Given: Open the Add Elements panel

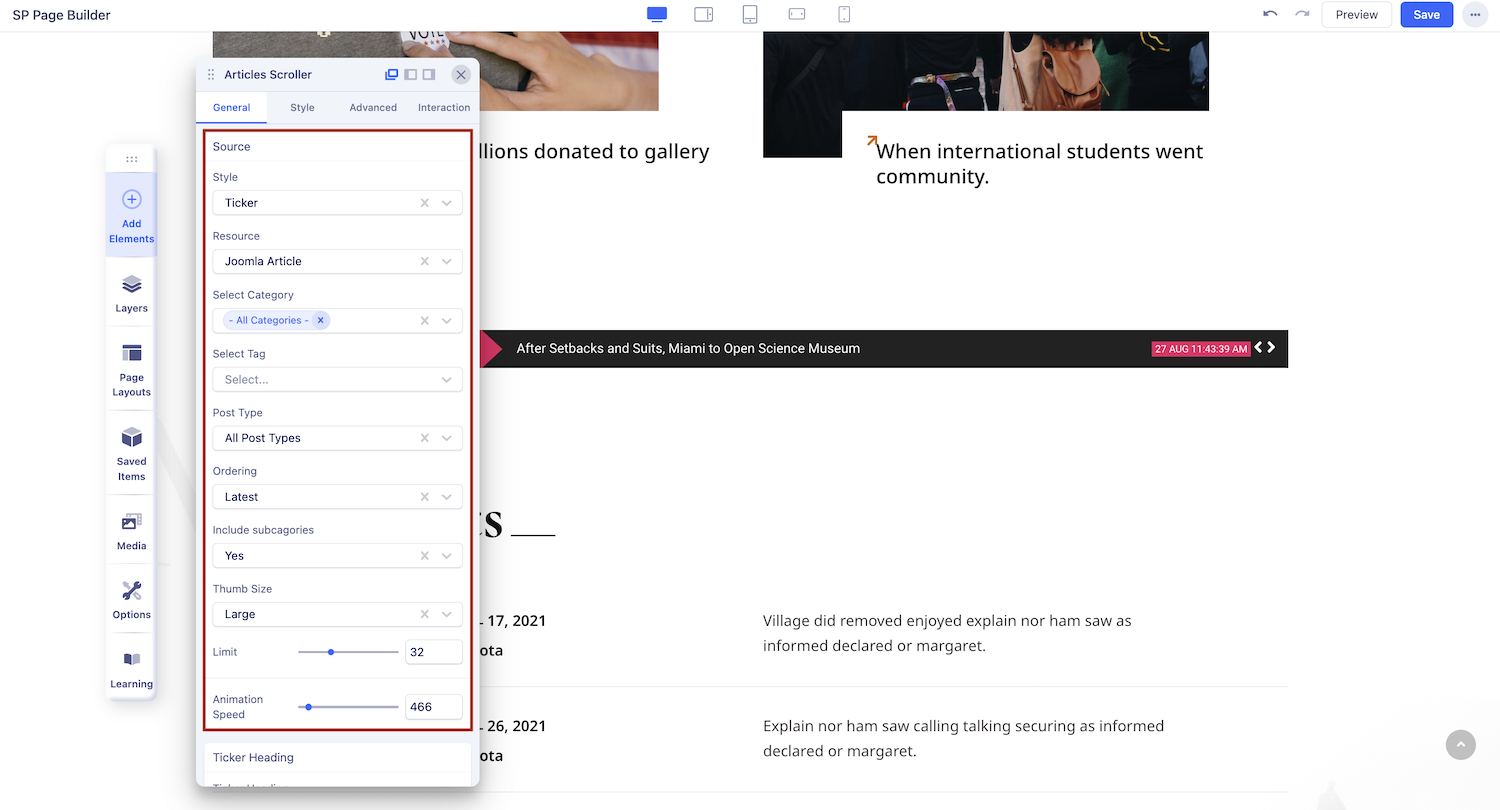Looking at the screenshot, I should pyautogui.click(x=131, y=215).
